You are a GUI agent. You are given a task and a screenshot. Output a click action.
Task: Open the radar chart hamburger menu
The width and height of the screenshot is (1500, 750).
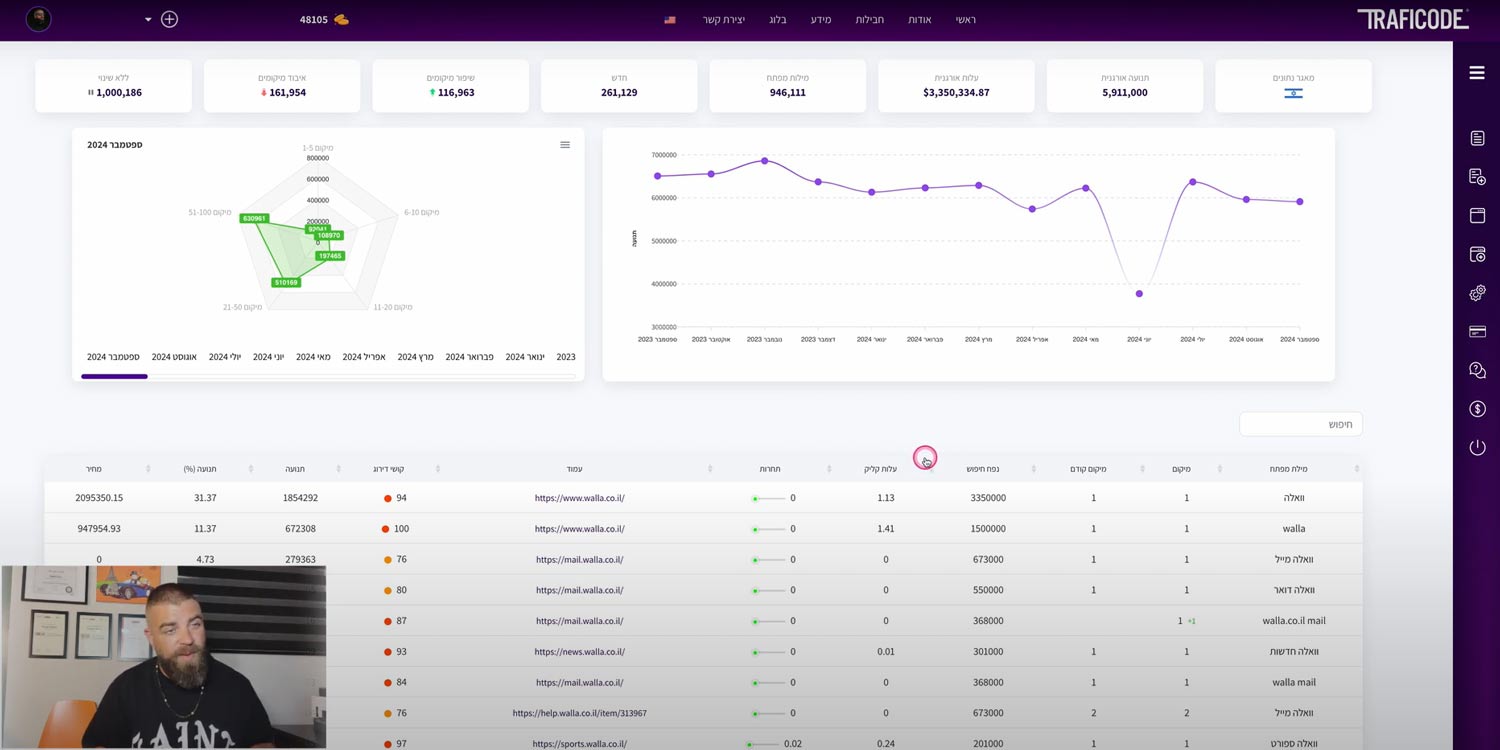coord(565,145)
